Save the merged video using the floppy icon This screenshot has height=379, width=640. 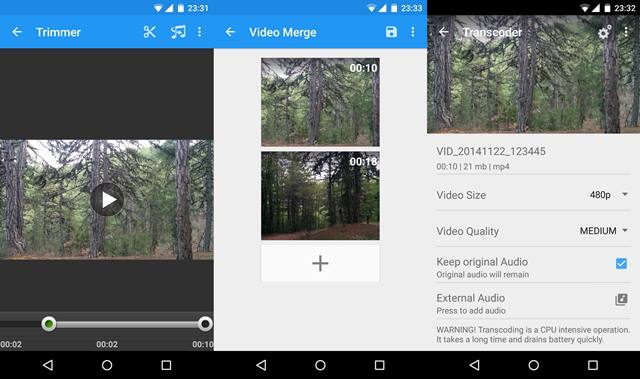coord(391,32)
